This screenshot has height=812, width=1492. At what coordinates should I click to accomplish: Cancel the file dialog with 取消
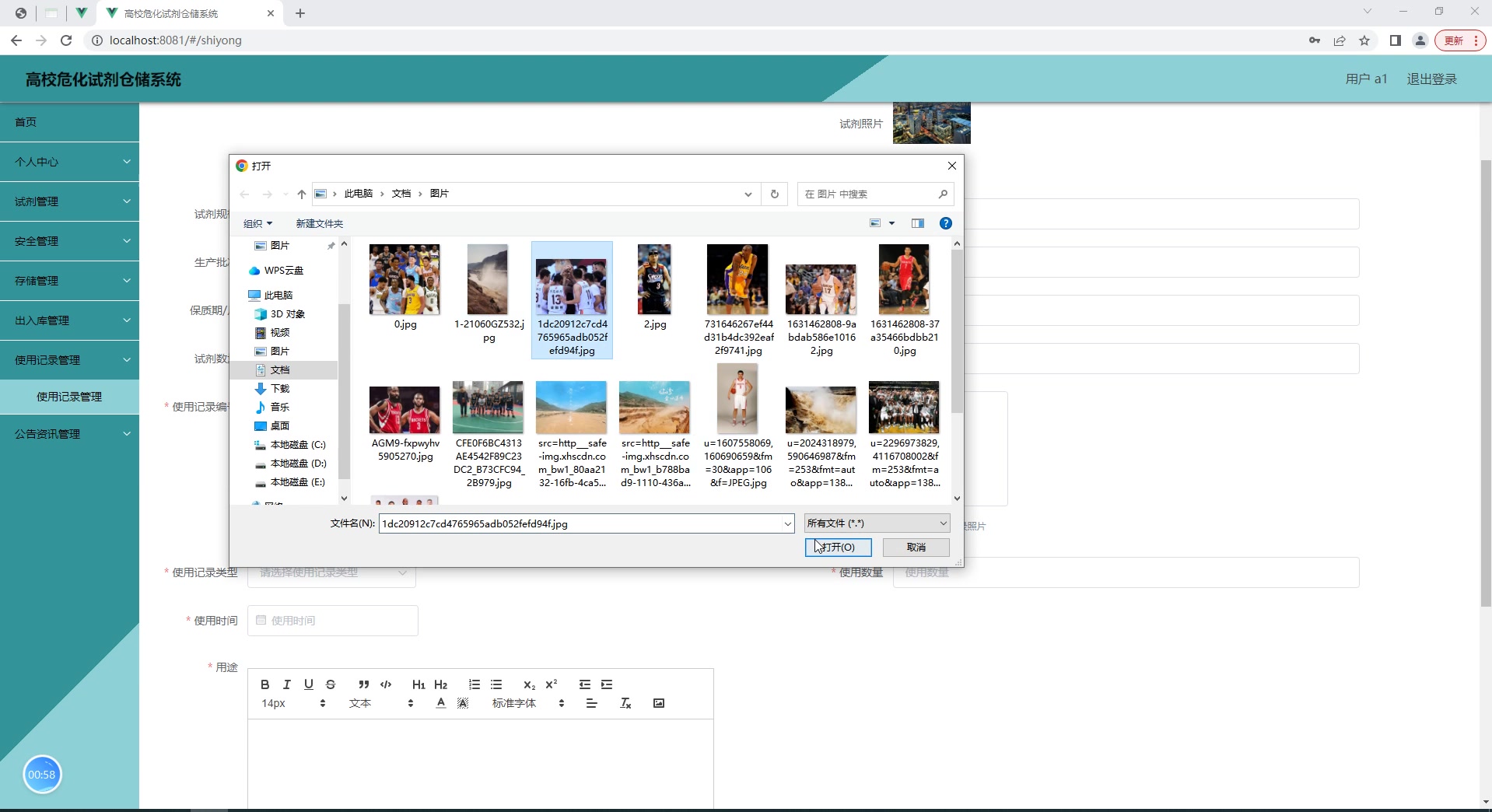(x=916, y=548)
